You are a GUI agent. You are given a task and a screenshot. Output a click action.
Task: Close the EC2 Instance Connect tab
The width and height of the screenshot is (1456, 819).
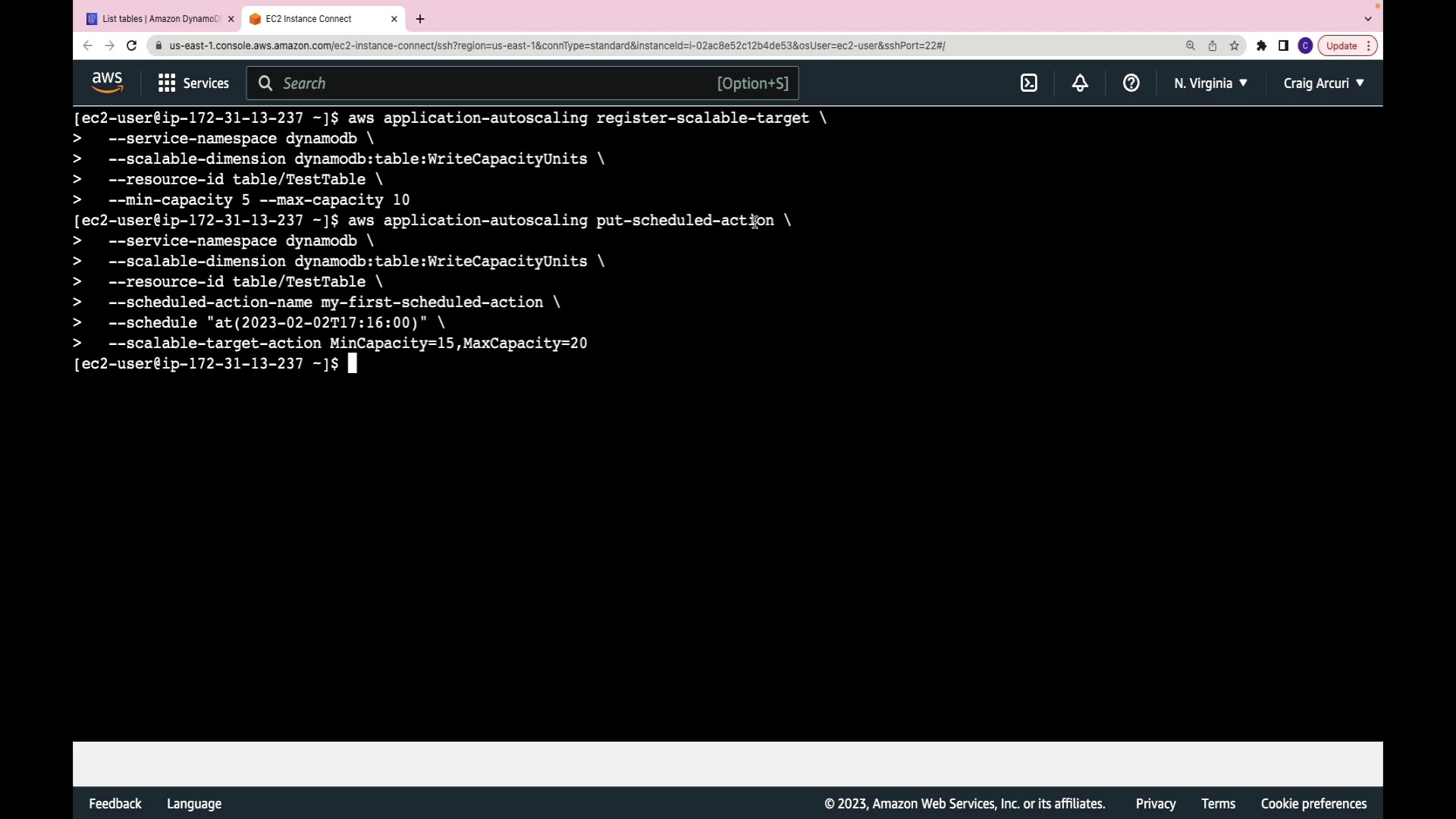click(x=394, y=19)
